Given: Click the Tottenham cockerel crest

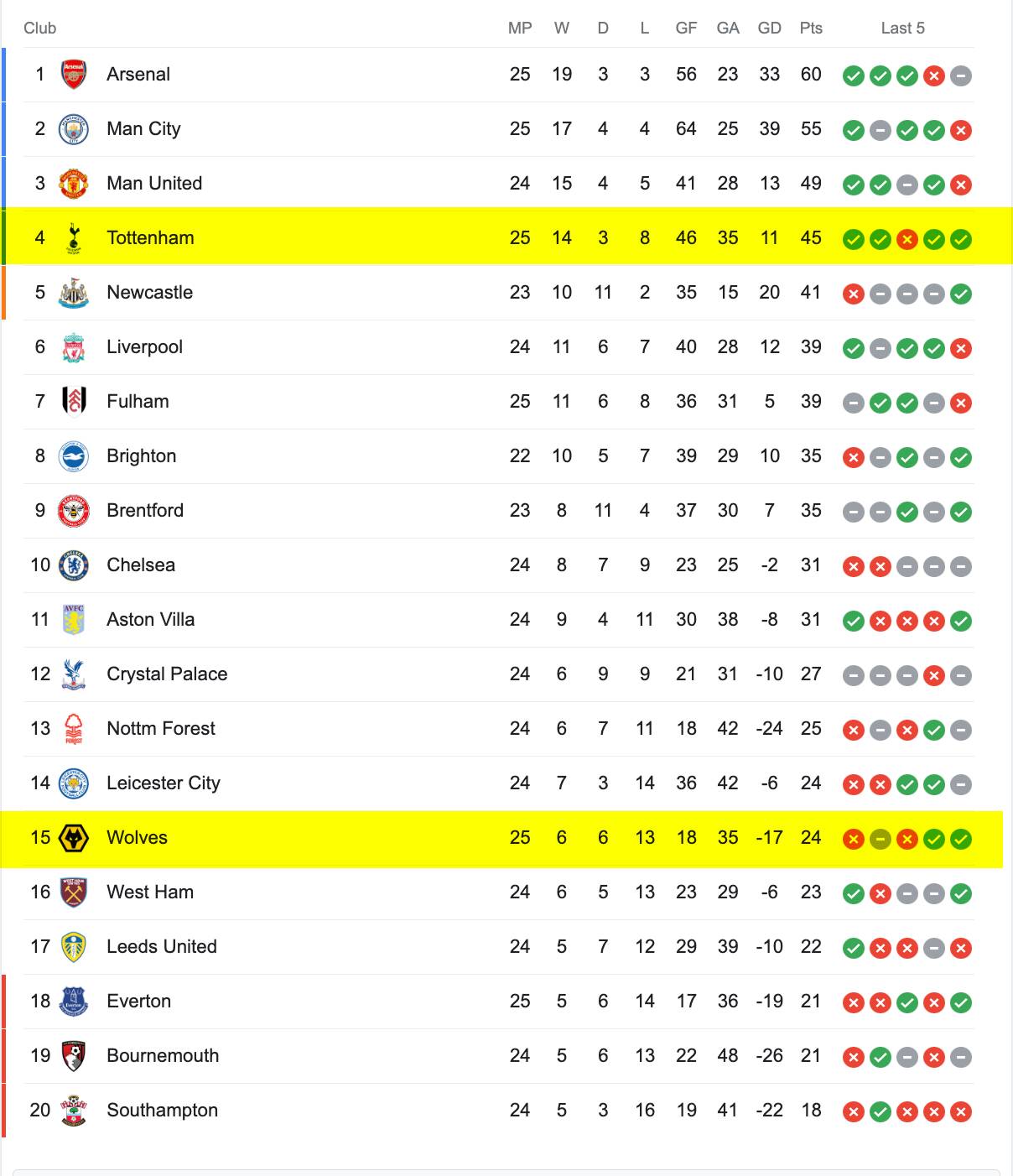Looking at the screenshot, I should [74, 238].
